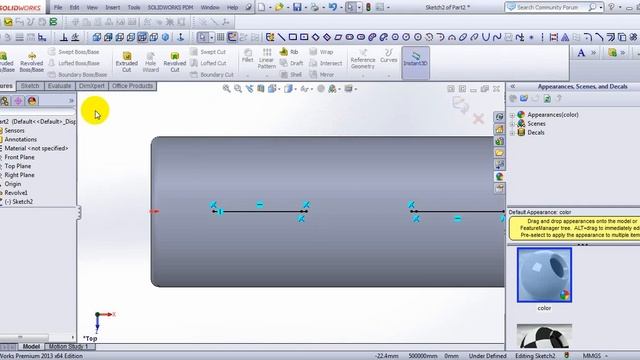
Task: Expand the Decals tree node
Action: tap(512, 133)
